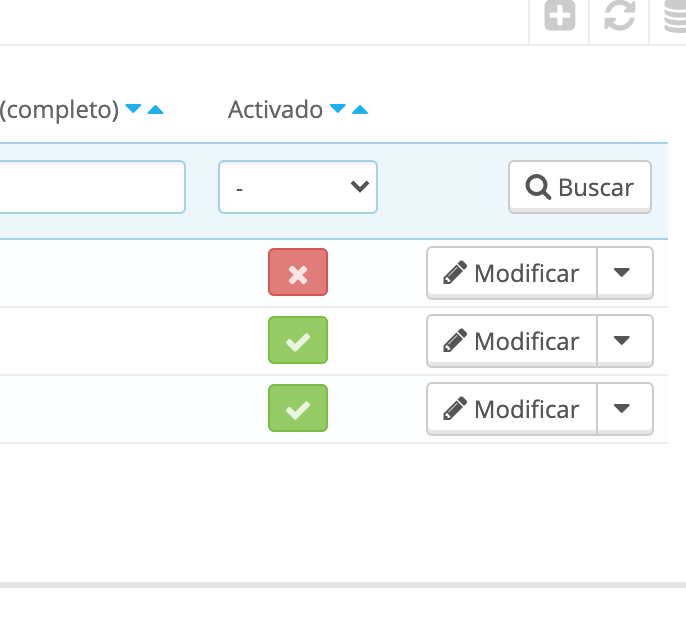Sort Activado column ascending arrow

pyautogui.click(x=360, y=109)
